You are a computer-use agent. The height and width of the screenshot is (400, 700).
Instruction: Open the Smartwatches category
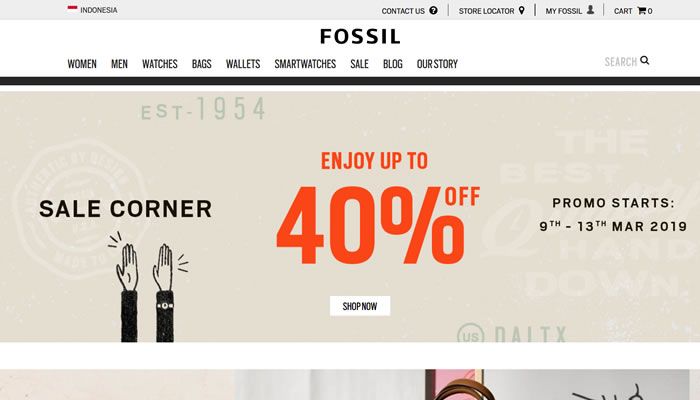305,64
